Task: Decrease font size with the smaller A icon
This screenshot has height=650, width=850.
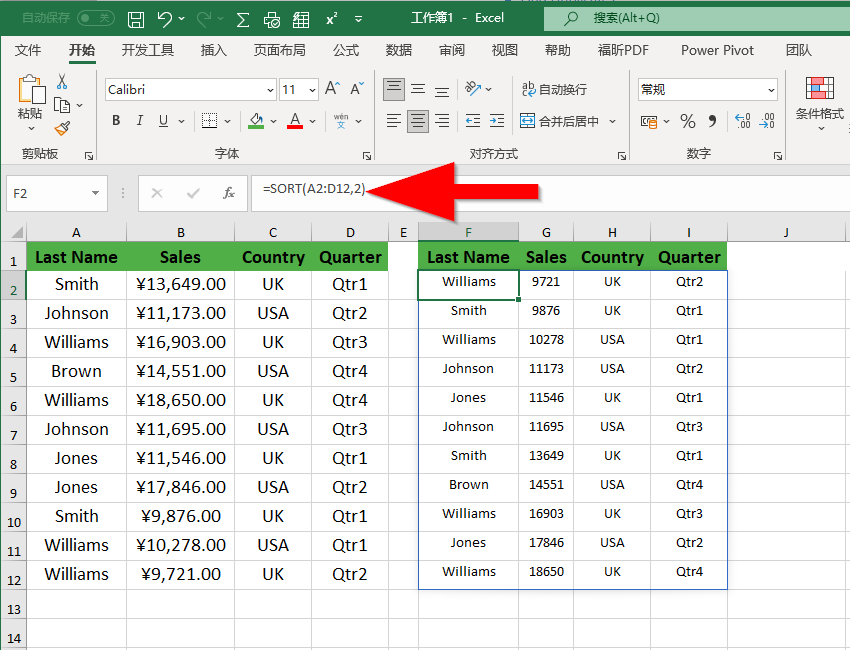Action: click(x=357, y=88)
